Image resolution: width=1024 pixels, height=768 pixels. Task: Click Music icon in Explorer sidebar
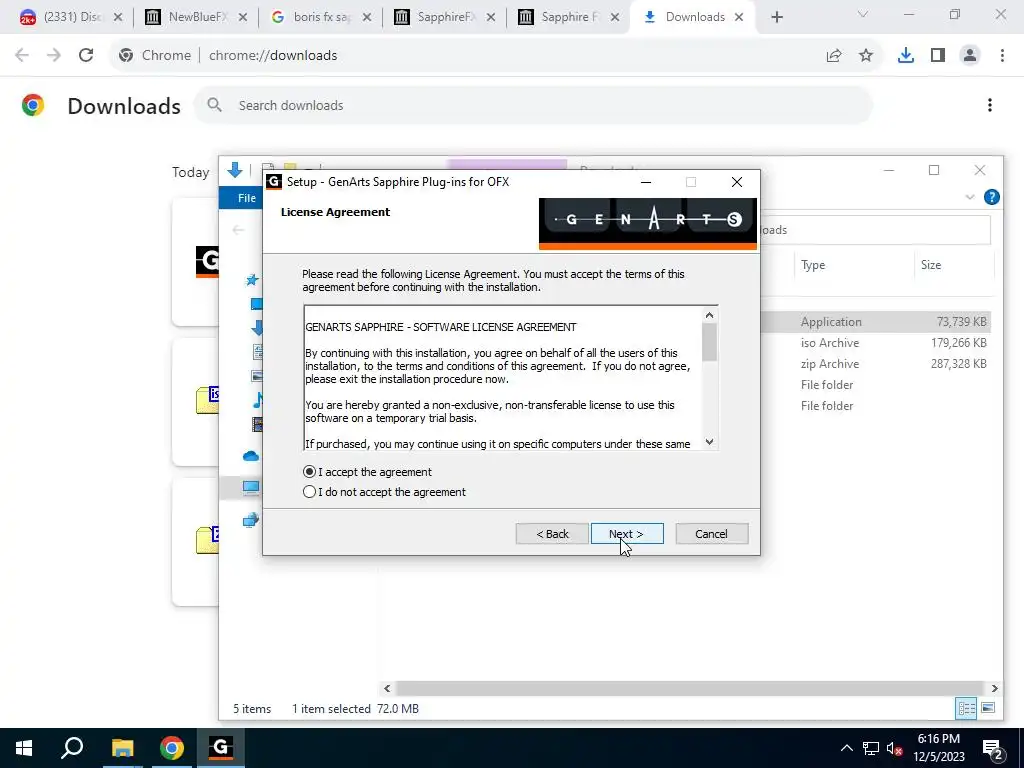[x=258, y=400]
